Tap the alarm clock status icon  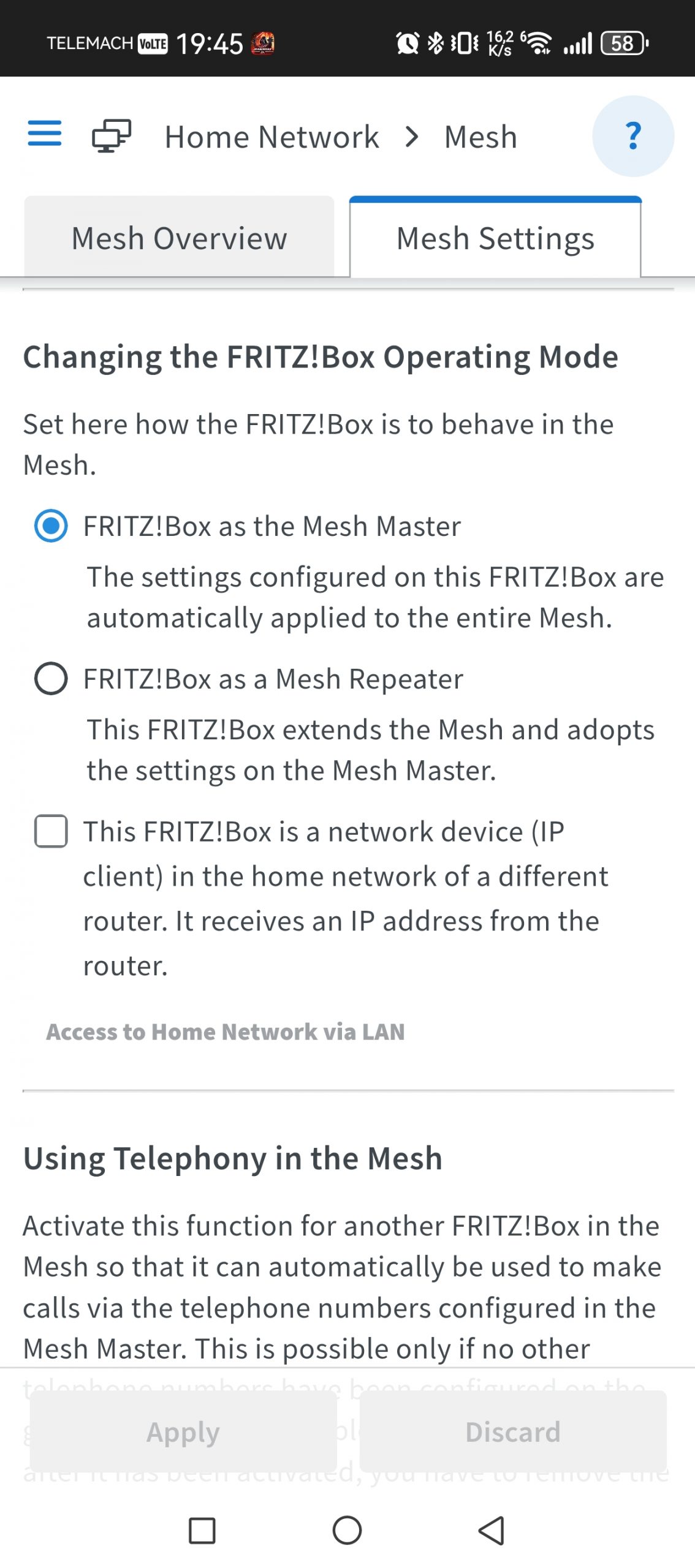click(408, 43)
